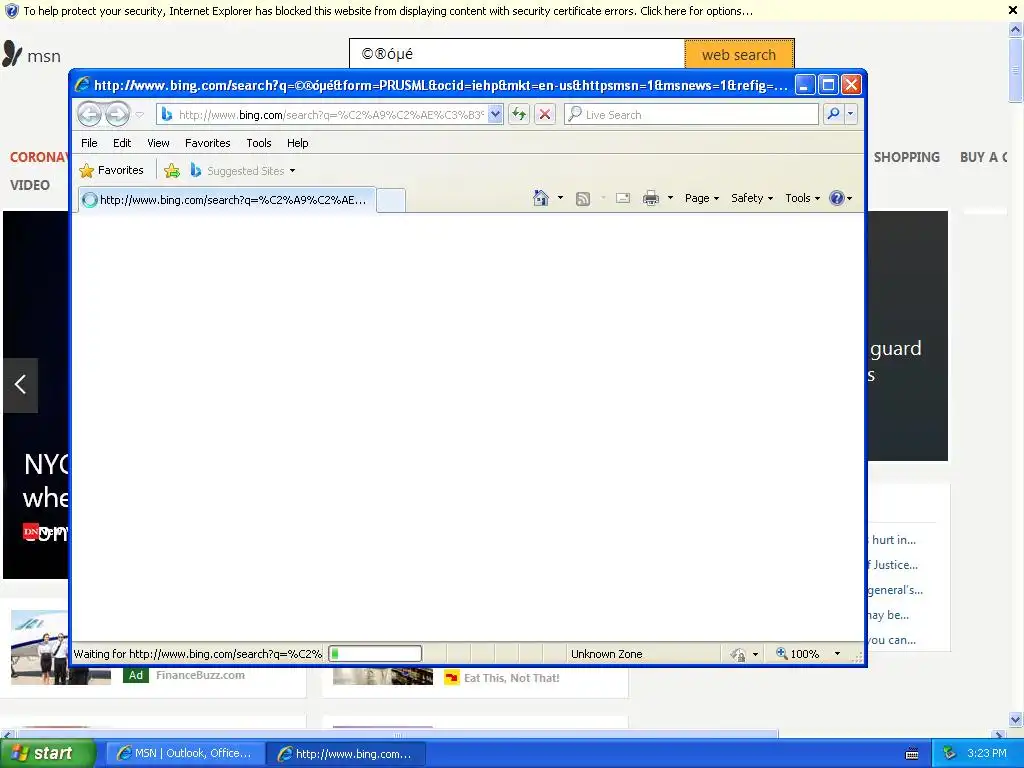Open the Safety command bar menu
Screen dimensions: 1024x768
tap(752, 198)
